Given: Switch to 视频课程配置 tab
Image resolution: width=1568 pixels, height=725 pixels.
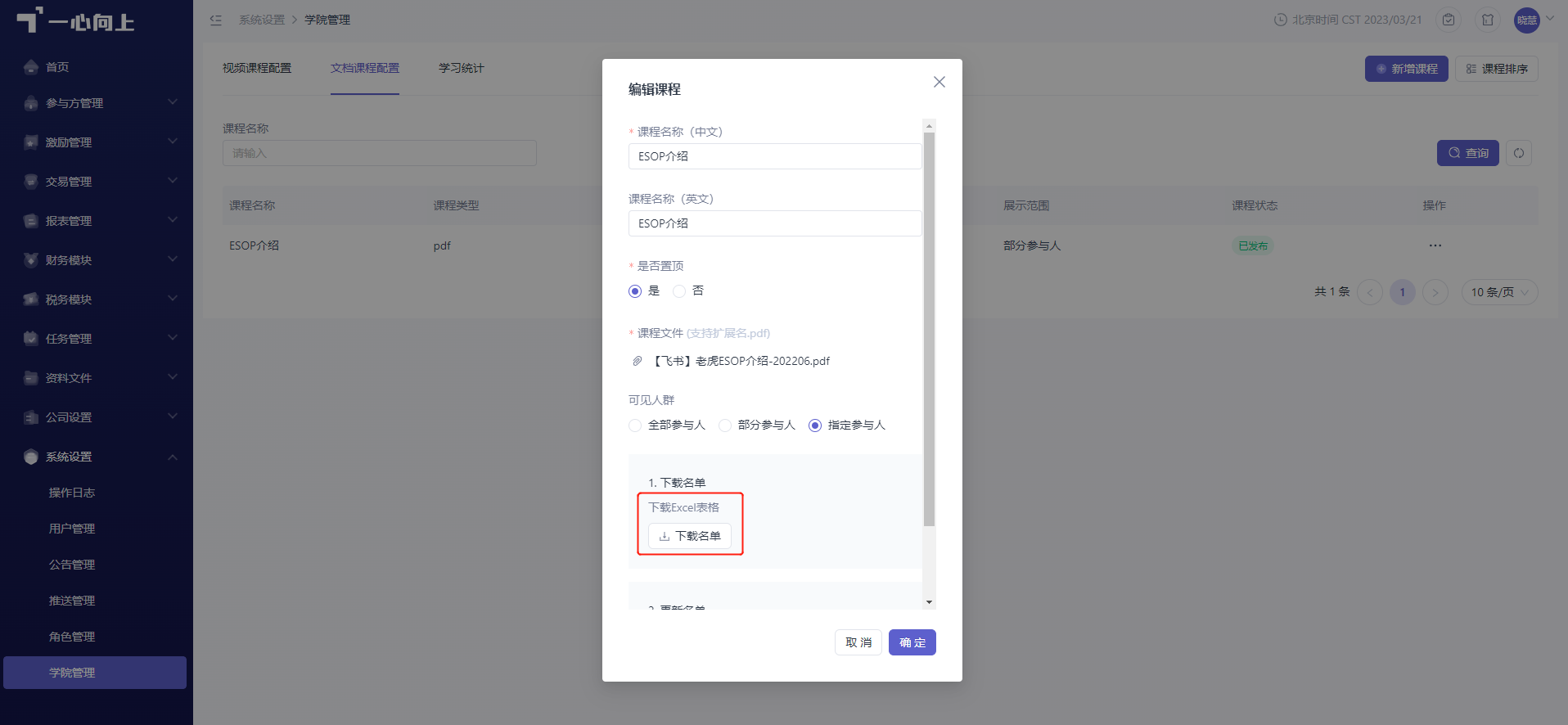Looking at the screenshot, I should point(257,69).
